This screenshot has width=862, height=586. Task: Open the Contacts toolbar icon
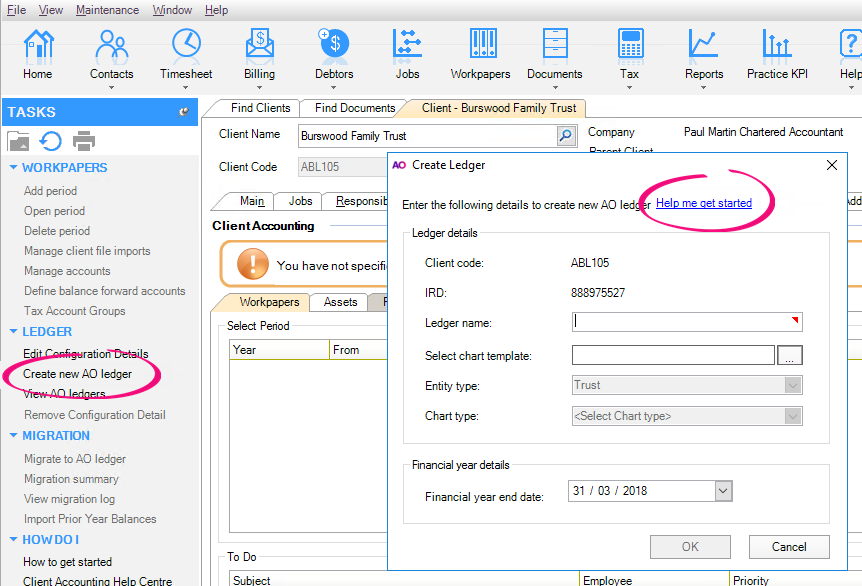[x=111, y=45]
